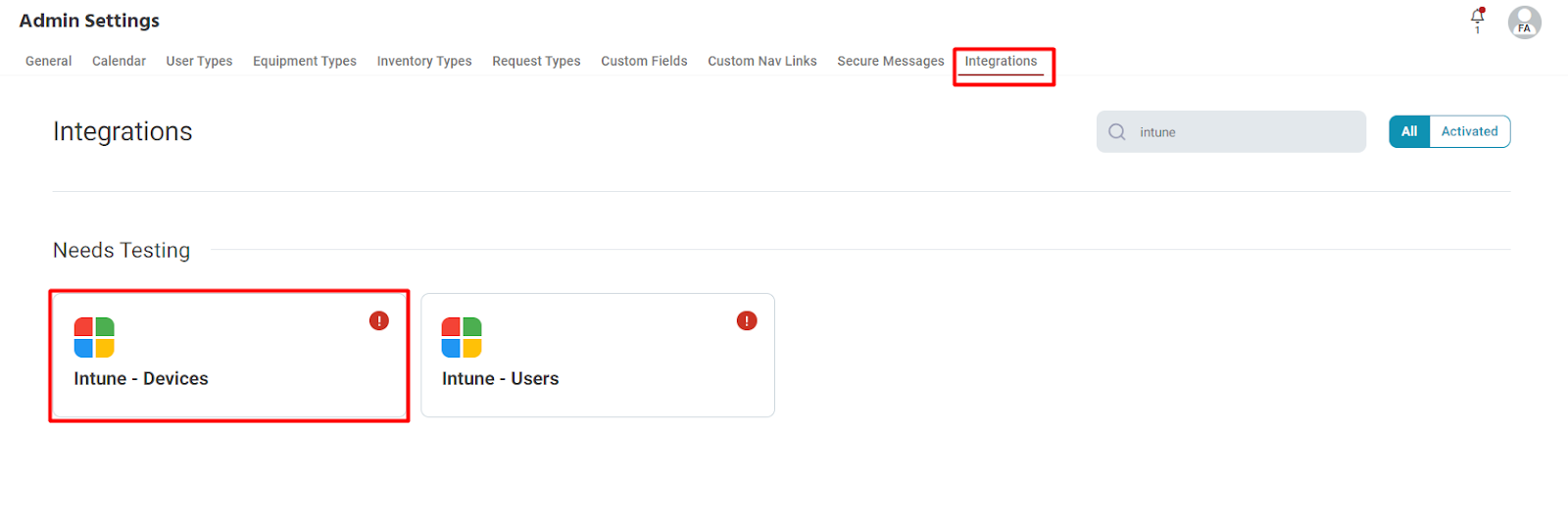Image resolution: width=1568 pixels, height=529 pixels.
Task: Switch to the Custom Fields tab
Action: pyautogui.click(x=644, y=61)
